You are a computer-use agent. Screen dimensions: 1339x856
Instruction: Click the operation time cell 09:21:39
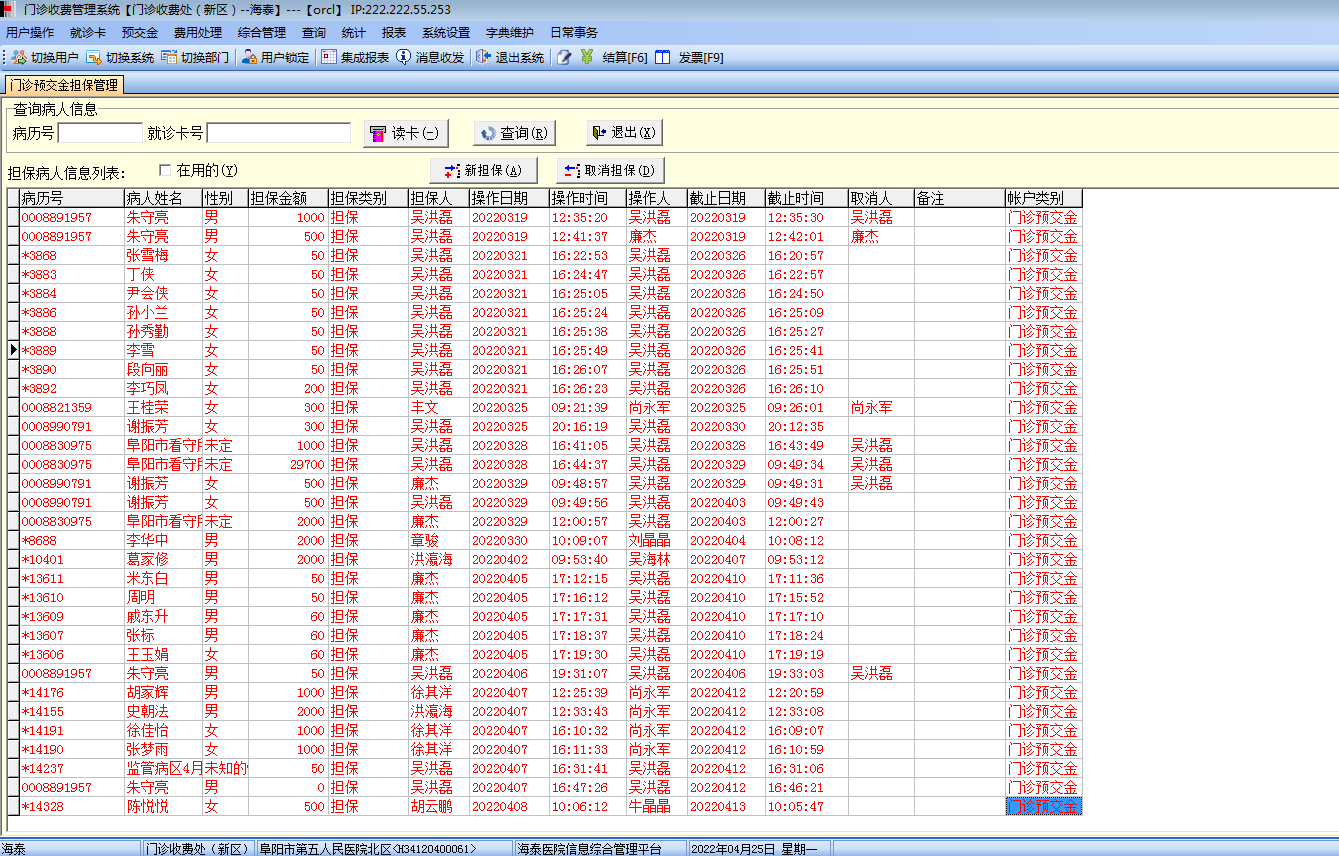pos(588,408)
